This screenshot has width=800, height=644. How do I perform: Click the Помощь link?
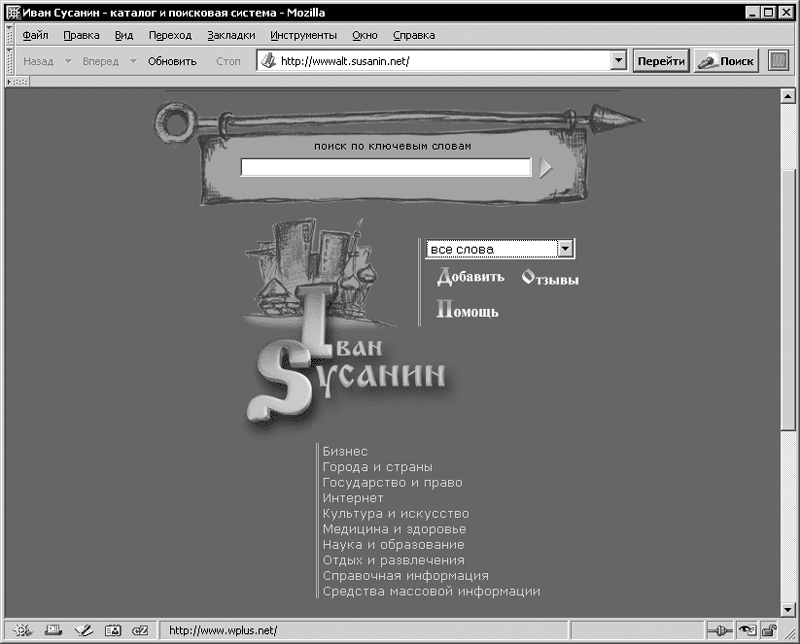click(467, 310)
